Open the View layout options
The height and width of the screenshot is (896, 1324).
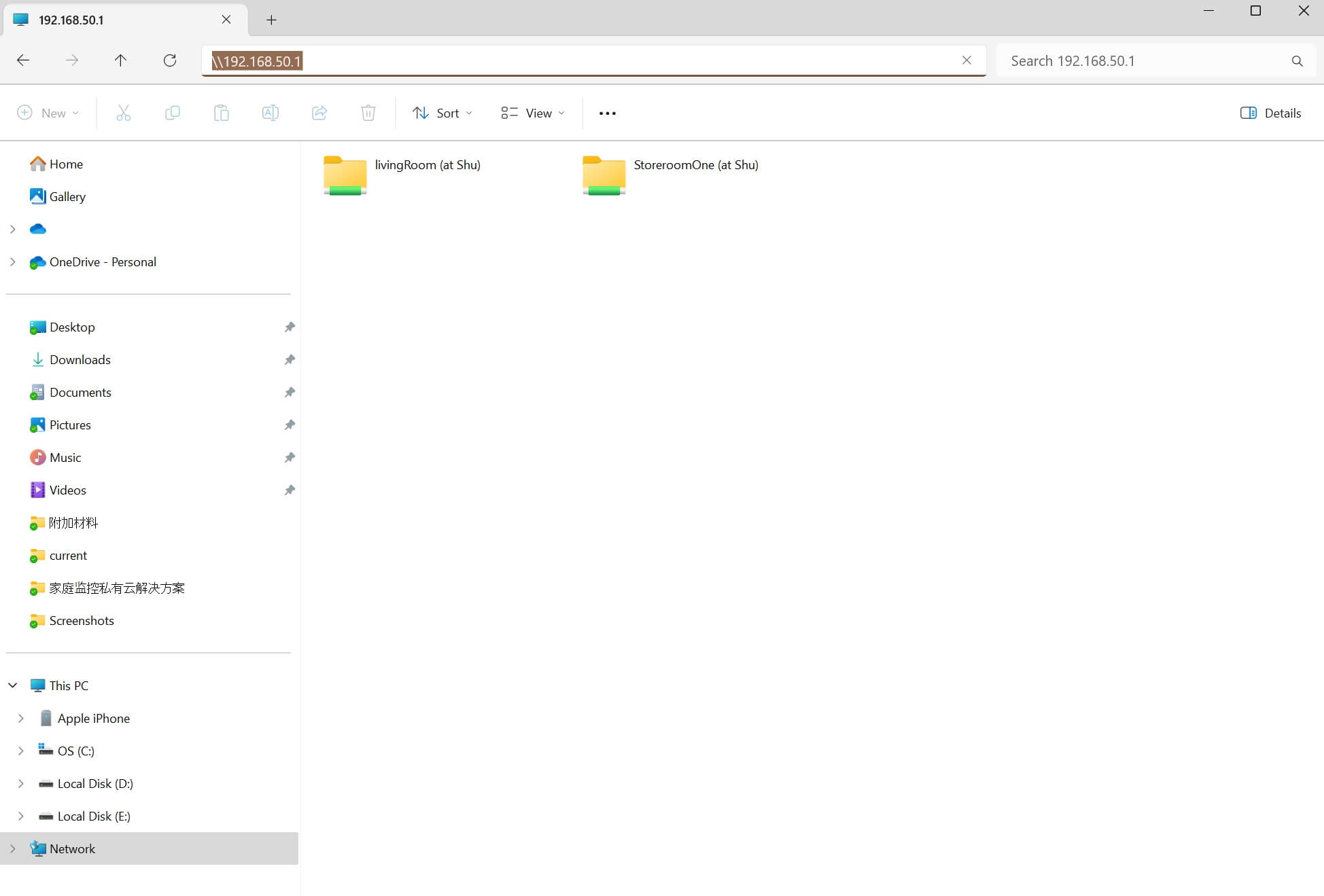coord(533,113)
